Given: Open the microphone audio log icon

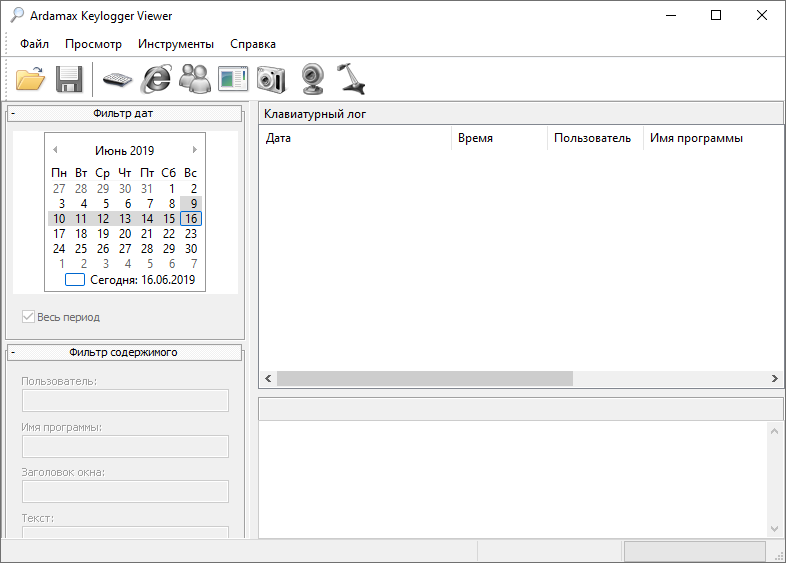Looking at the screenshot, I should point(349,78).
